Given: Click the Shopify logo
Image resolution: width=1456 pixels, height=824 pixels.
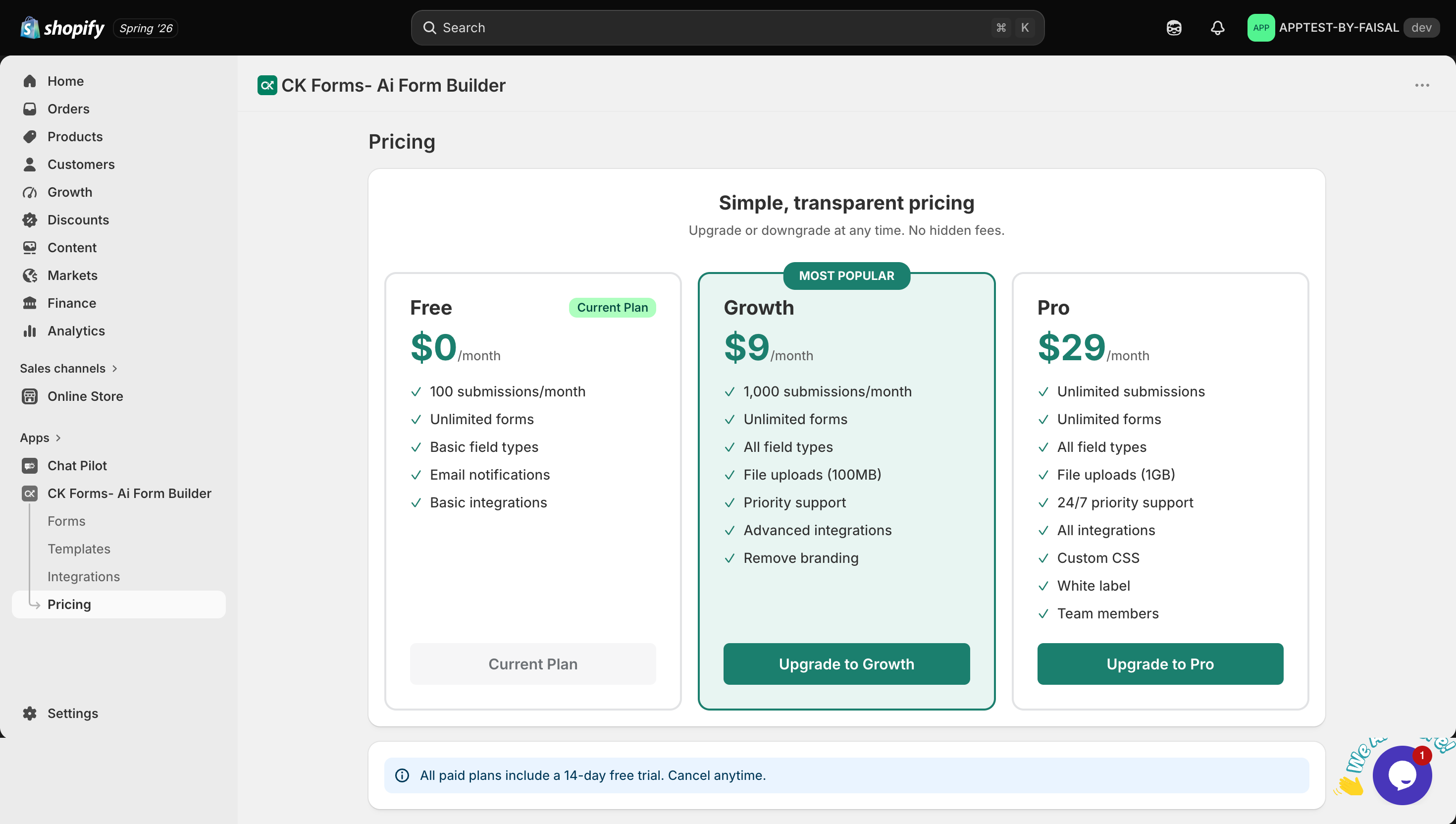Looking at the screenshot, I should 62,28.
